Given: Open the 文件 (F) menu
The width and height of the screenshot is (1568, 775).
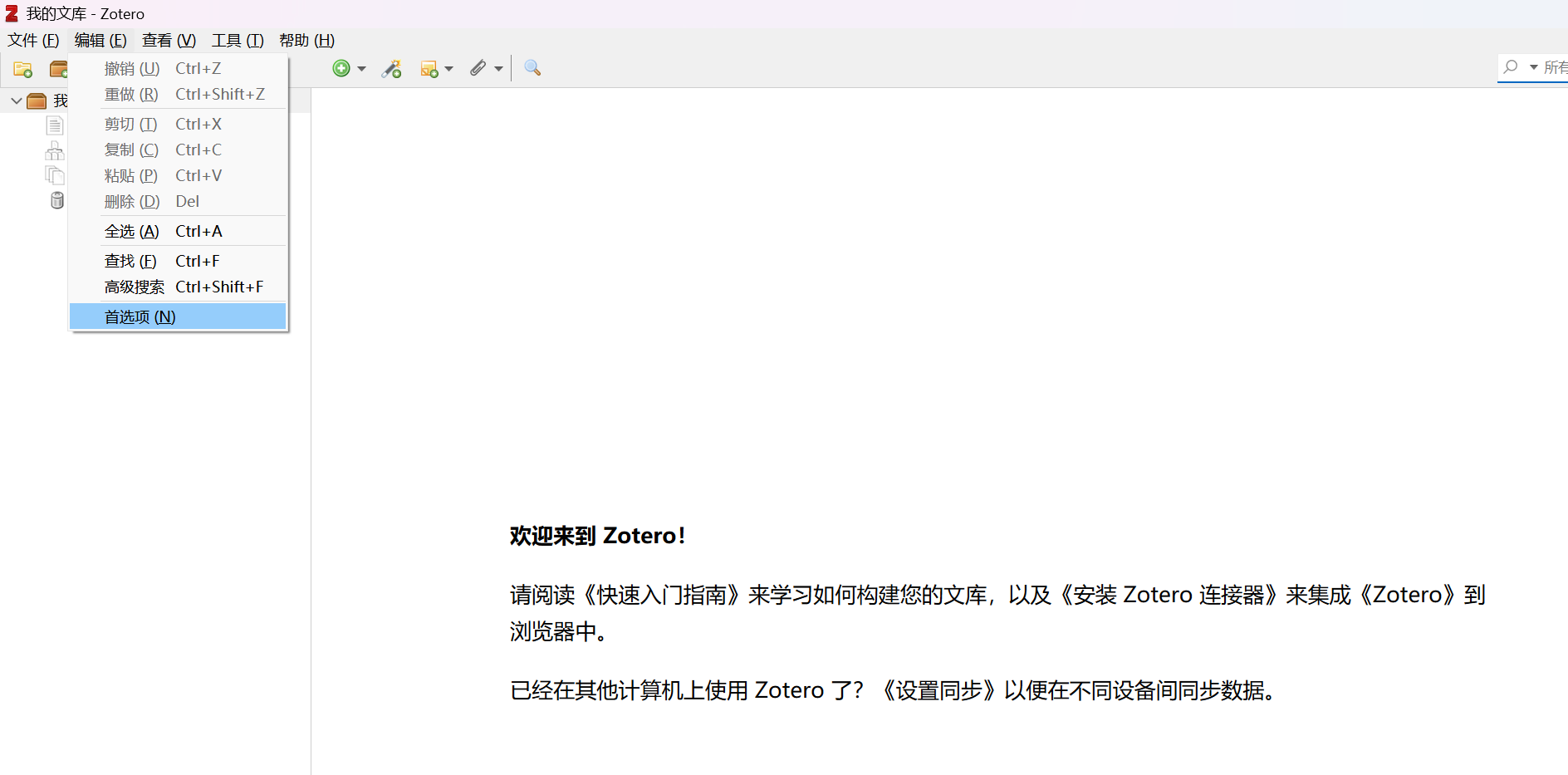Looking at the screenshot, I should tap(34, 41).
